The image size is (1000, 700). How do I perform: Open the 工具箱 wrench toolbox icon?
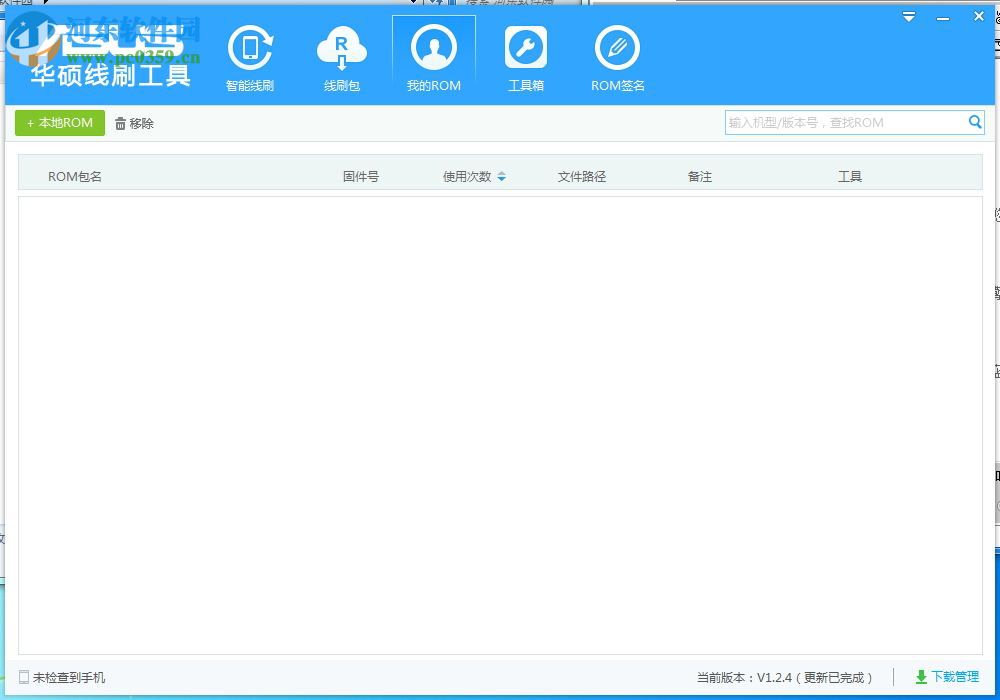[x=526, y=45]
